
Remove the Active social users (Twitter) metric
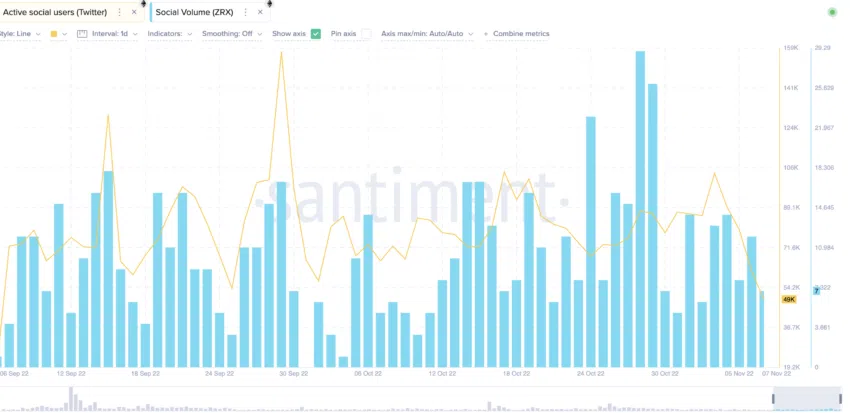(x=134, y=12)
